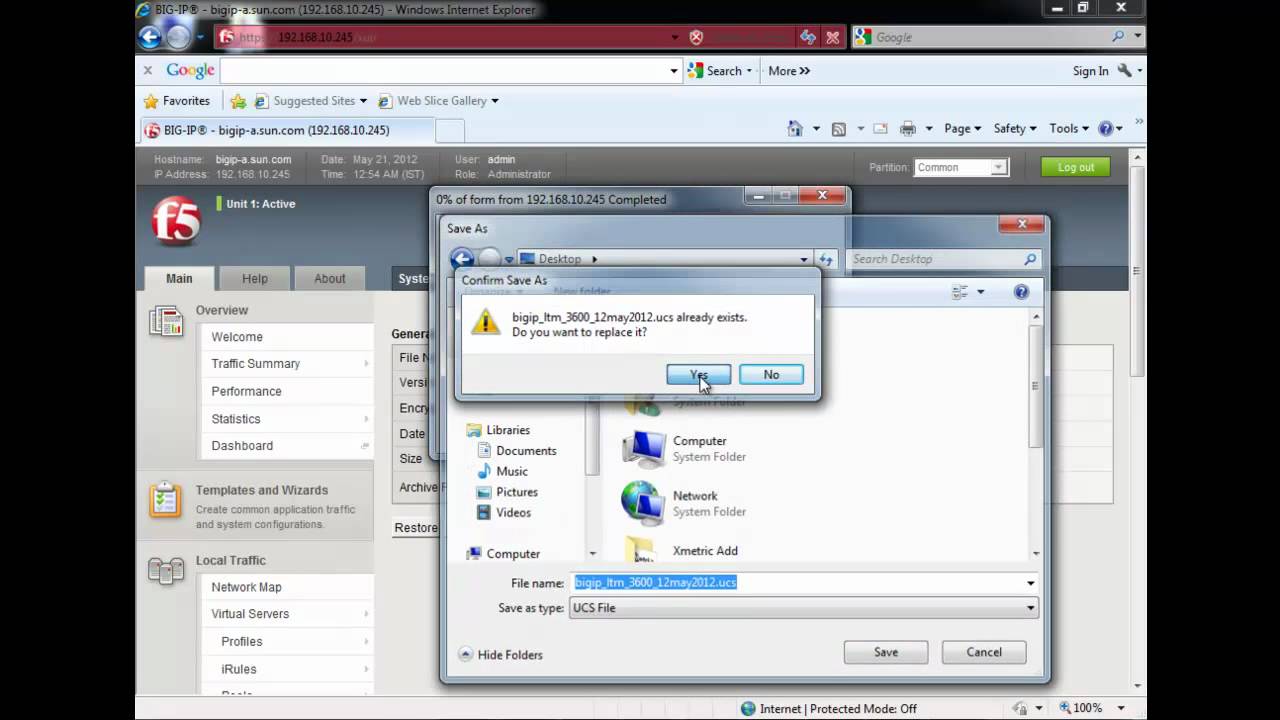1280x720 pixels.
Task: Edit the File name field
Action: [x=796, y=582]
